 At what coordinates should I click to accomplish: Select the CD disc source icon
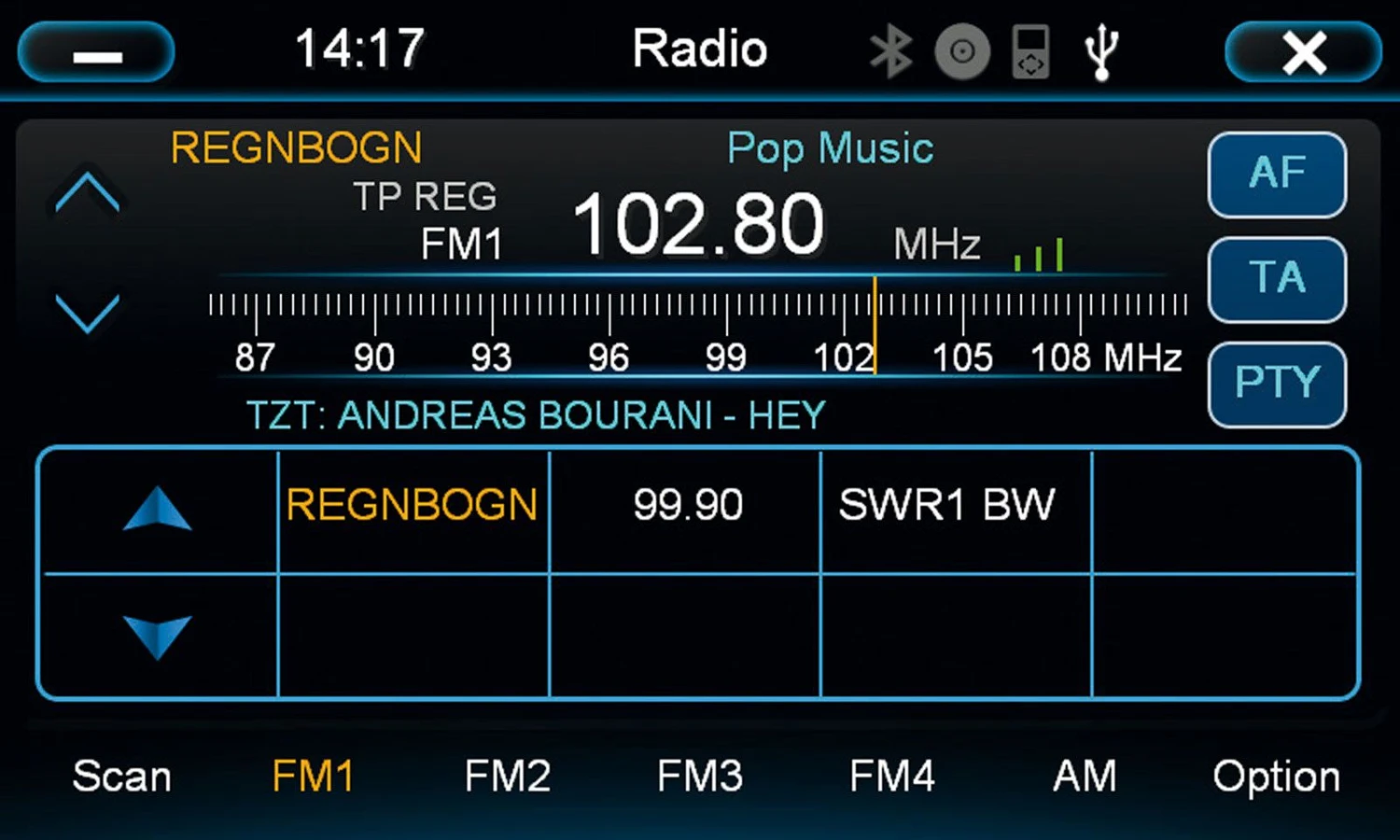point(961,51)
